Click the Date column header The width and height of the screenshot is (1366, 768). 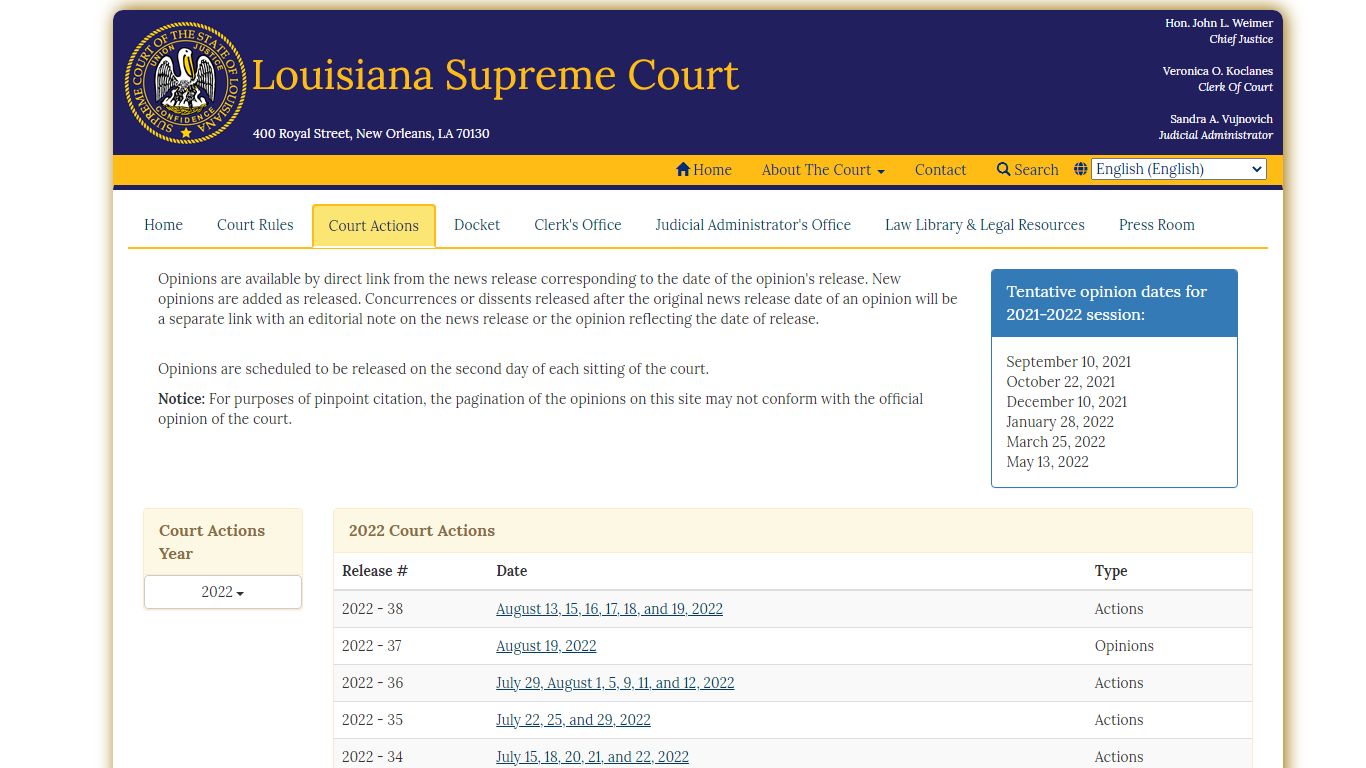coord(511,571)
